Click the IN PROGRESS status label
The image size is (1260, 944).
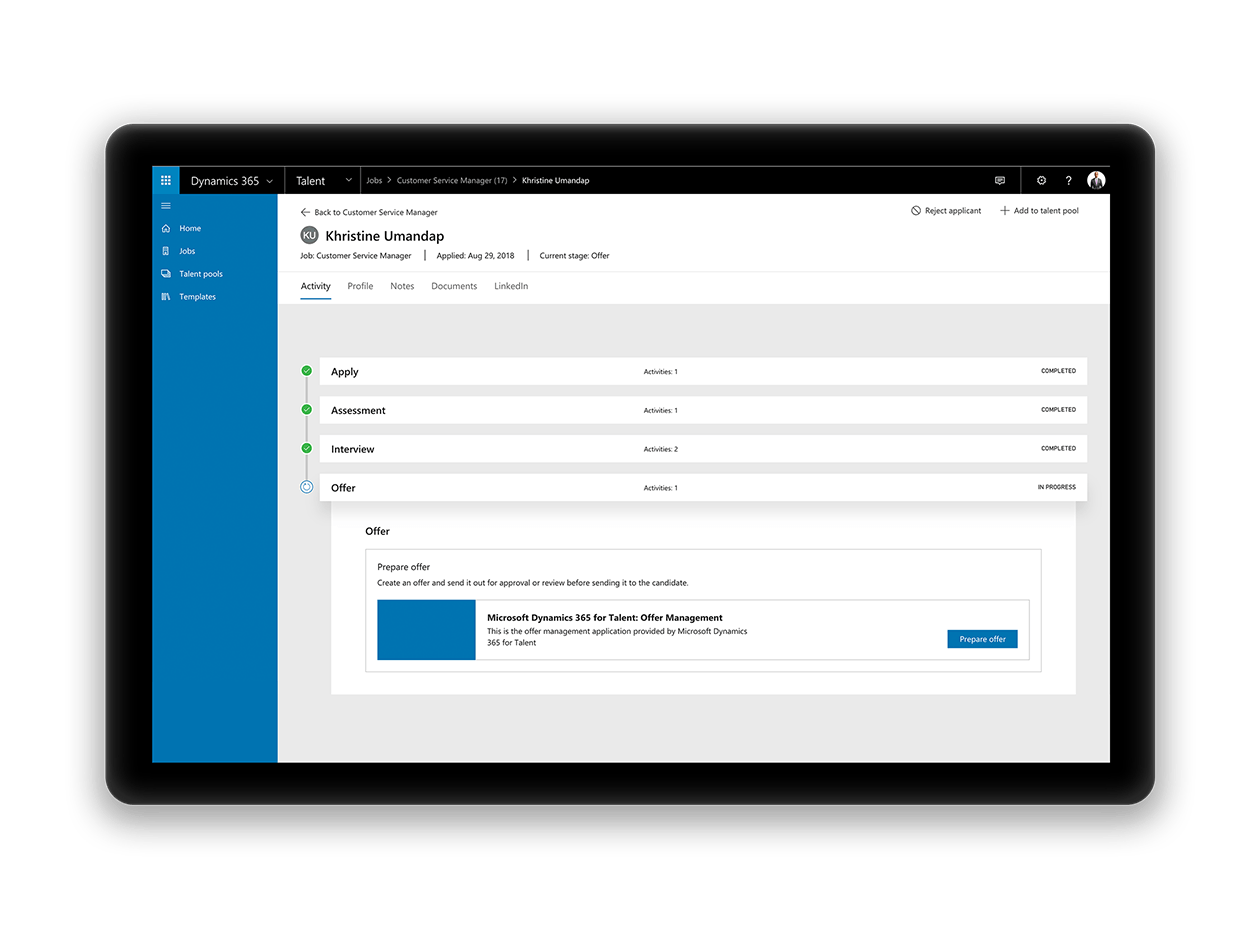(x=1057, y=488)
